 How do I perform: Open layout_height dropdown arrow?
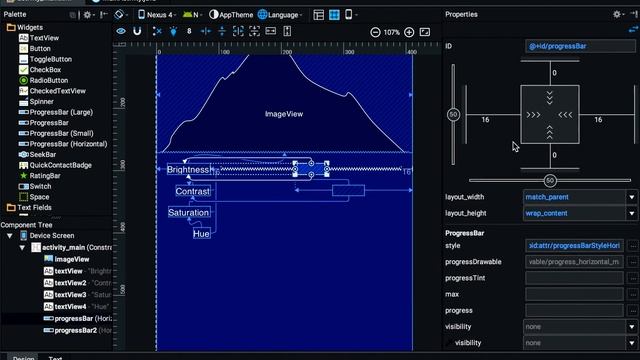(631, 213)
